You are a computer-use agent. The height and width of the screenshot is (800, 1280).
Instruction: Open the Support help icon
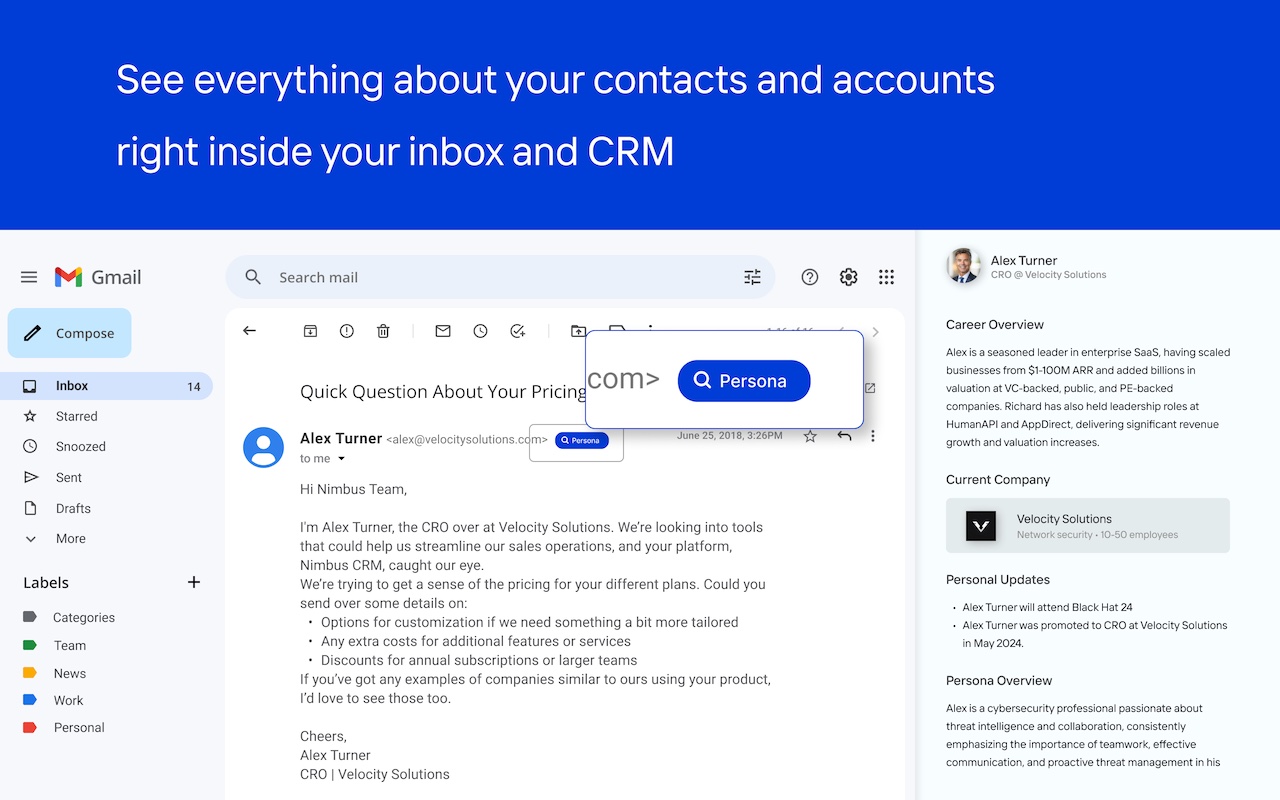pos(810,277)
